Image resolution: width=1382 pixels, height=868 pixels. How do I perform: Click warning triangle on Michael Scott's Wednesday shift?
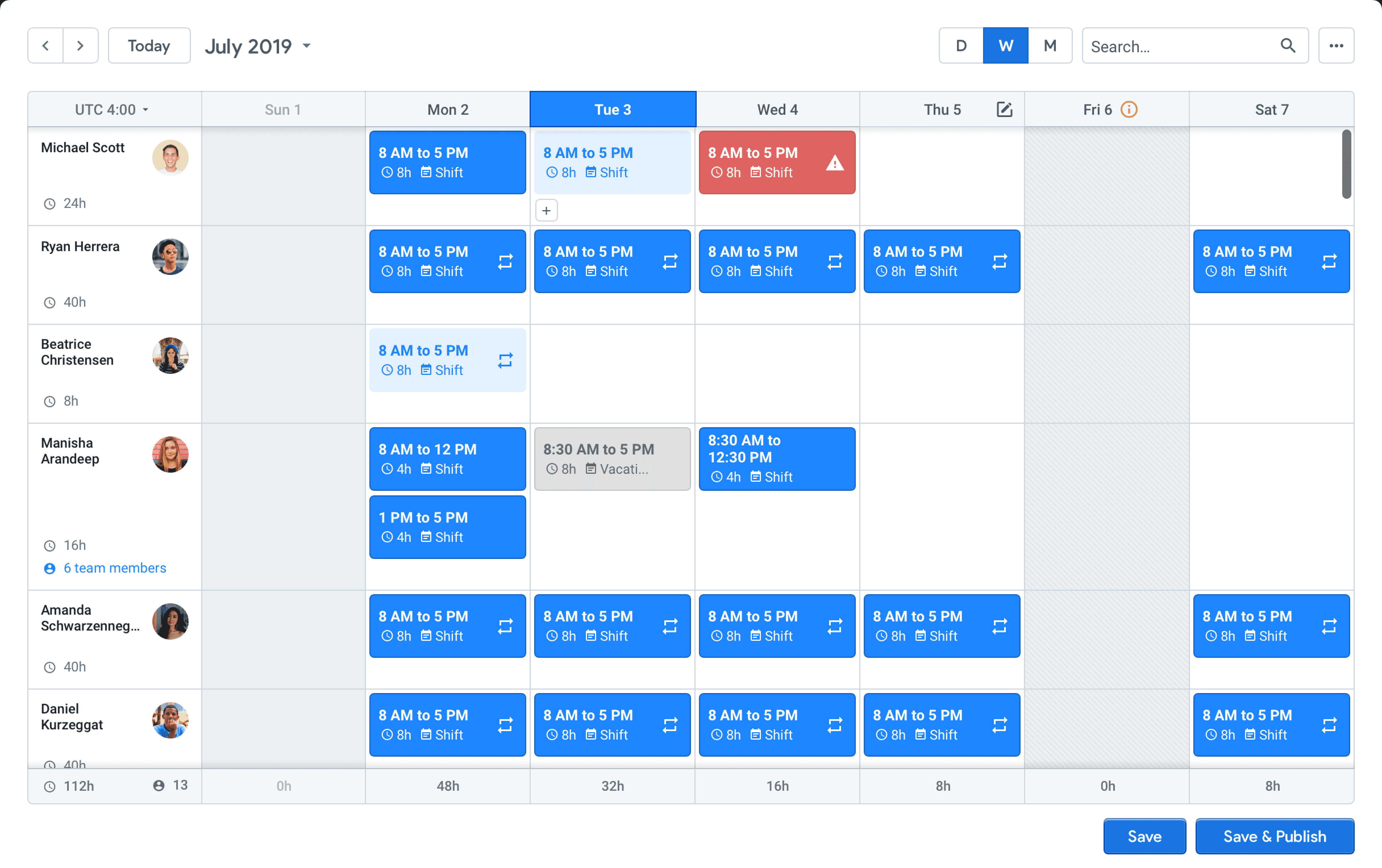coord(834,164)
